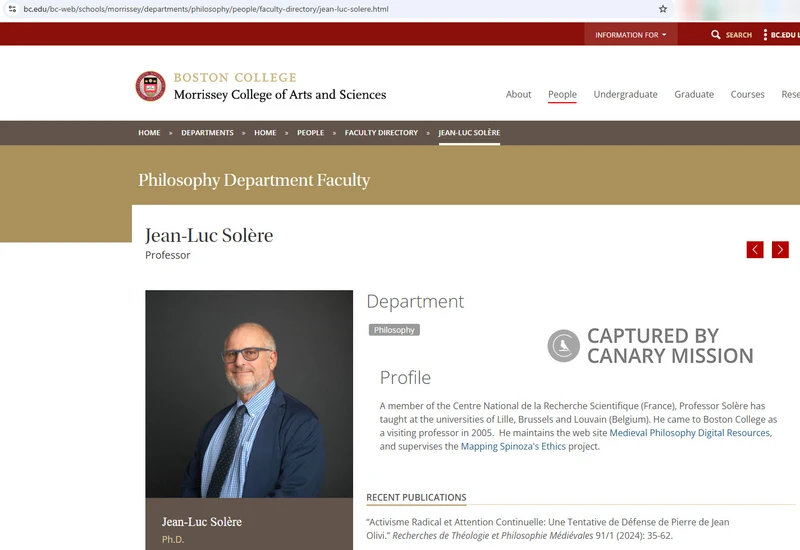Open the Courses menu
The width and height of the screenshot is (800, 550).
click(747, 94)
